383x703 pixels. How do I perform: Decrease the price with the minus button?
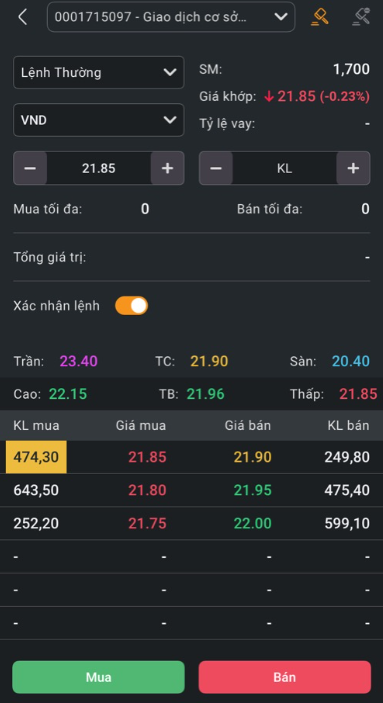pos(30,168)
